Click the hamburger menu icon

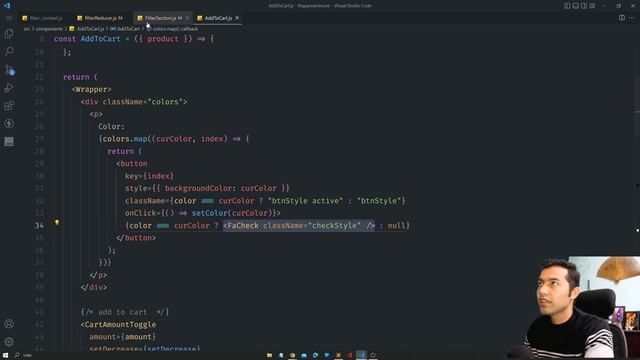pyautogui.click(x=9, y=18)
